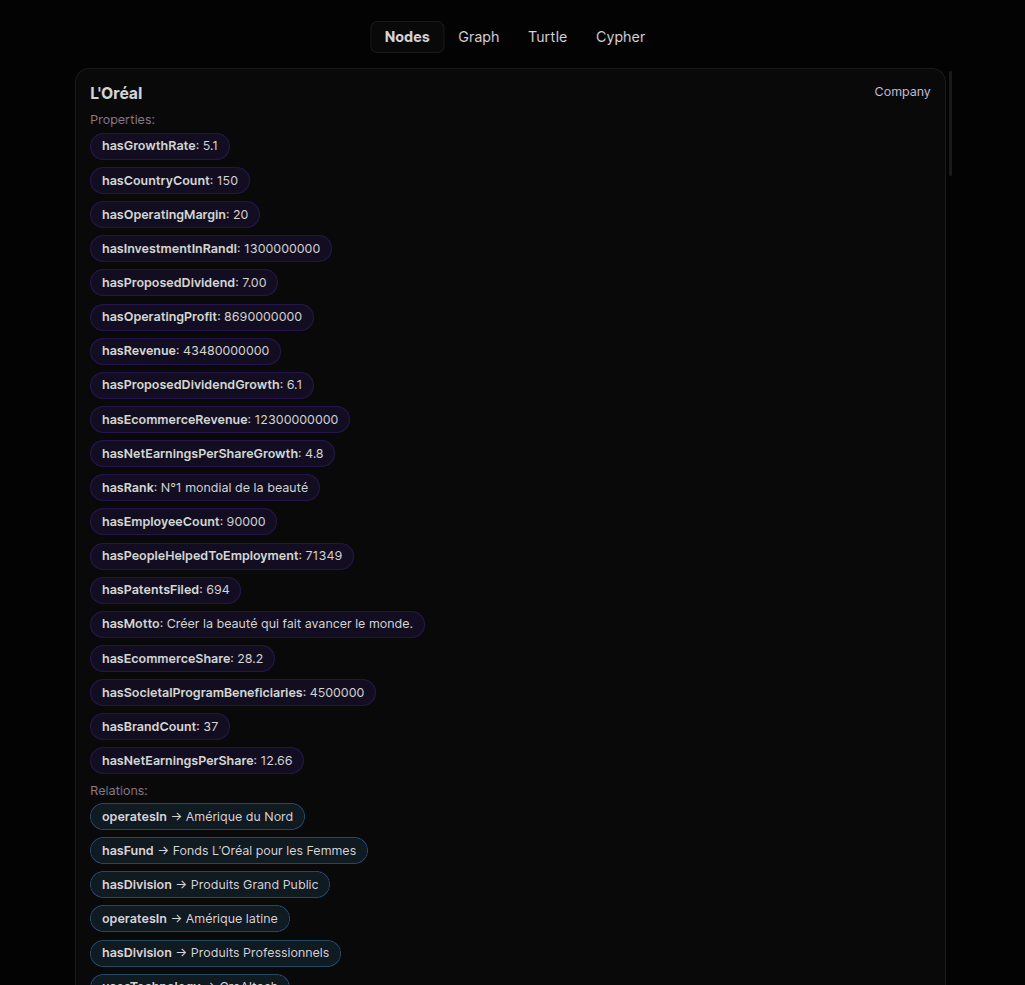
Task: Select the hasDivision Produits Grand Public relation
Action: pyautogui.click(x=209, y=884)
